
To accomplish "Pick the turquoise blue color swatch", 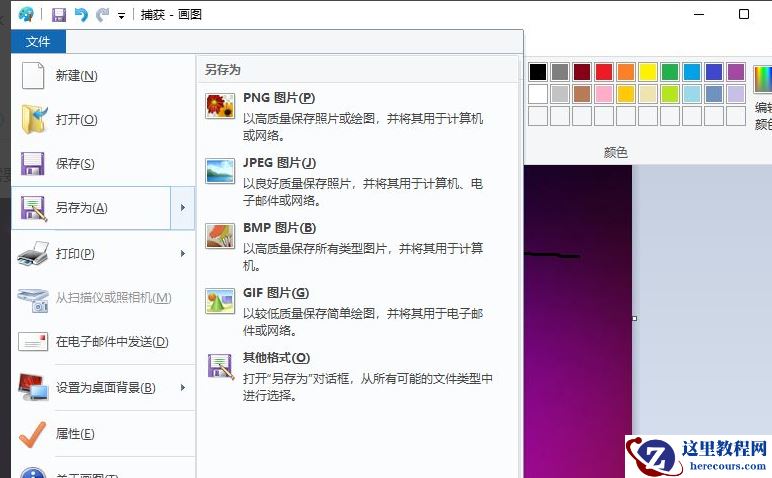I will 692,72.
